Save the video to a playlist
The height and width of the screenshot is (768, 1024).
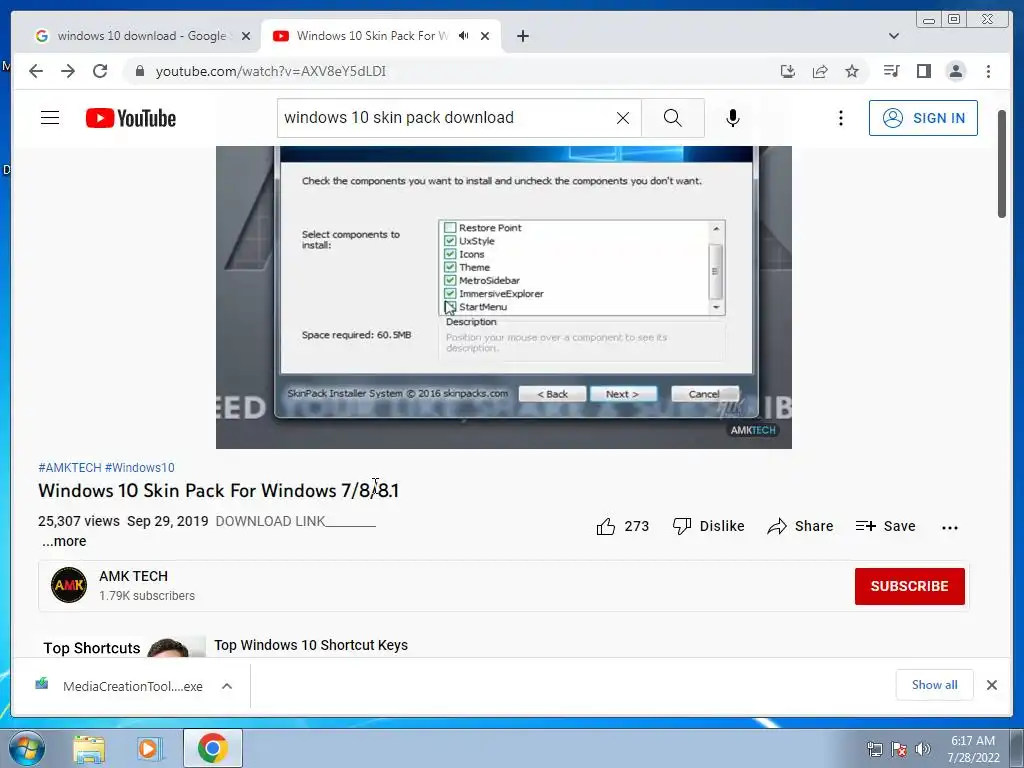886,526
